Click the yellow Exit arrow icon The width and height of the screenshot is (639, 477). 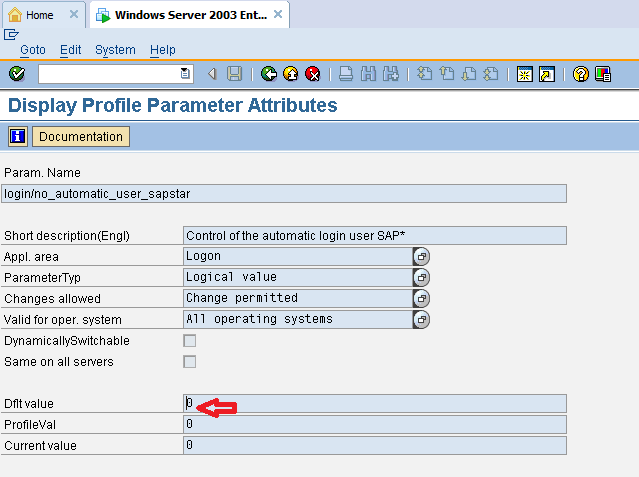tap(290, 74)
